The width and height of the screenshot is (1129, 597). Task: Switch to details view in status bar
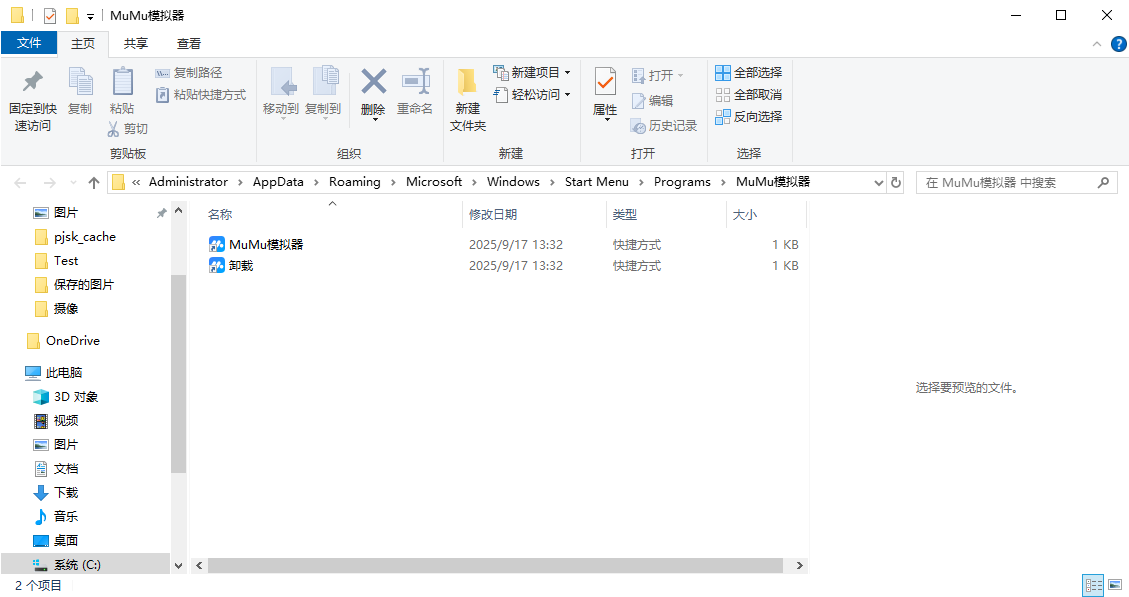click(1092, 585)
